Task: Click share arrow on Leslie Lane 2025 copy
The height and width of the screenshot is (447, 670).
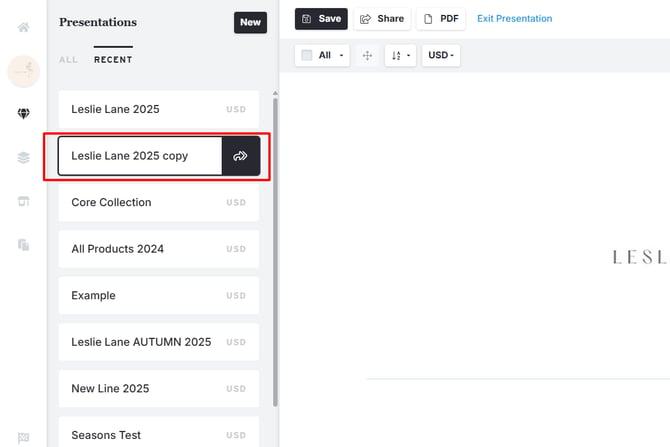Action: click(240, 156)
